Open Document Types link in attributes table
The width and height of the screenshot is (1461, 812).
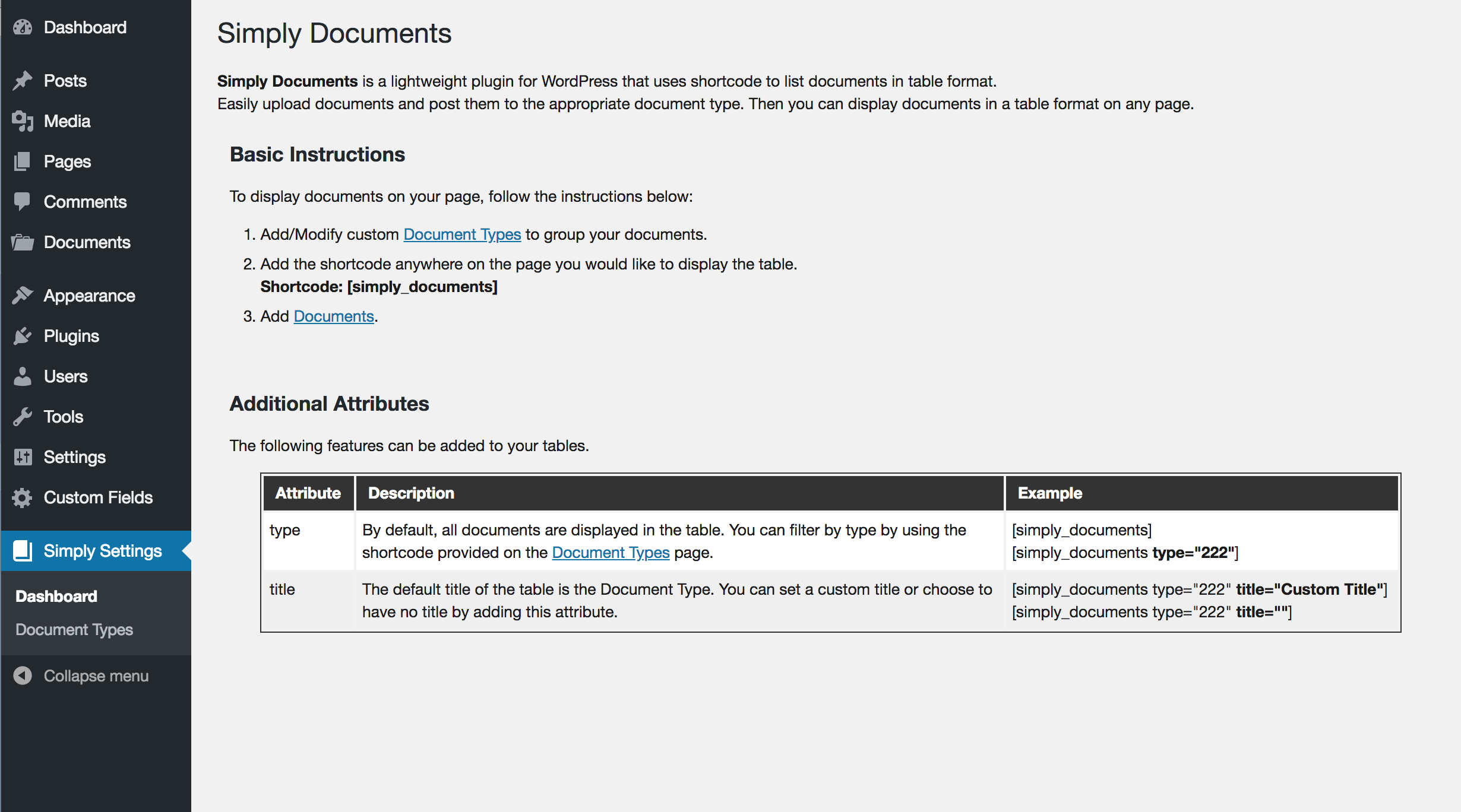611,553
